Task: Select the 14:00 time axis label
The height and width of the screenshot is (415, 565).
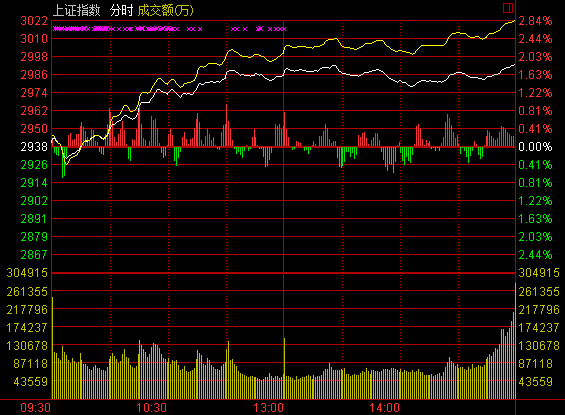Action: [x=384, y=408]
